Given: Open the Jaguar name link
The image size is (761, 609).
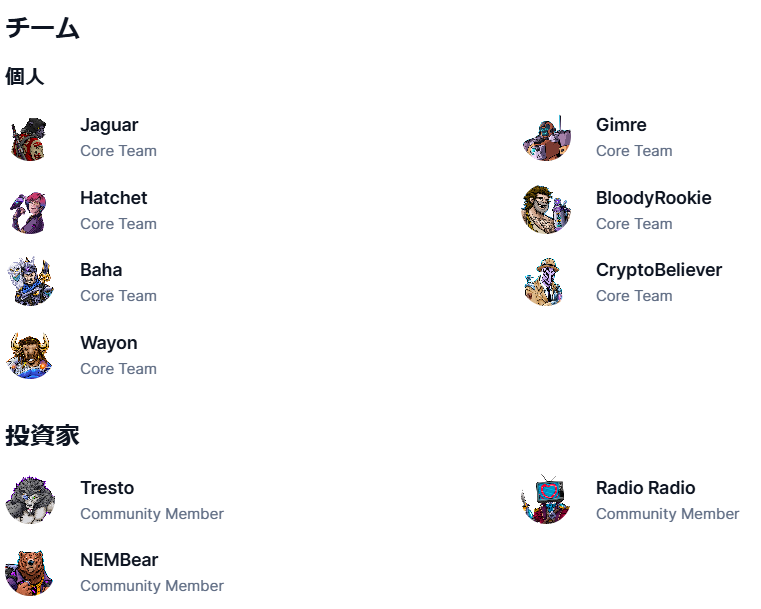Looking at the screenshot, I should [109, 125].
